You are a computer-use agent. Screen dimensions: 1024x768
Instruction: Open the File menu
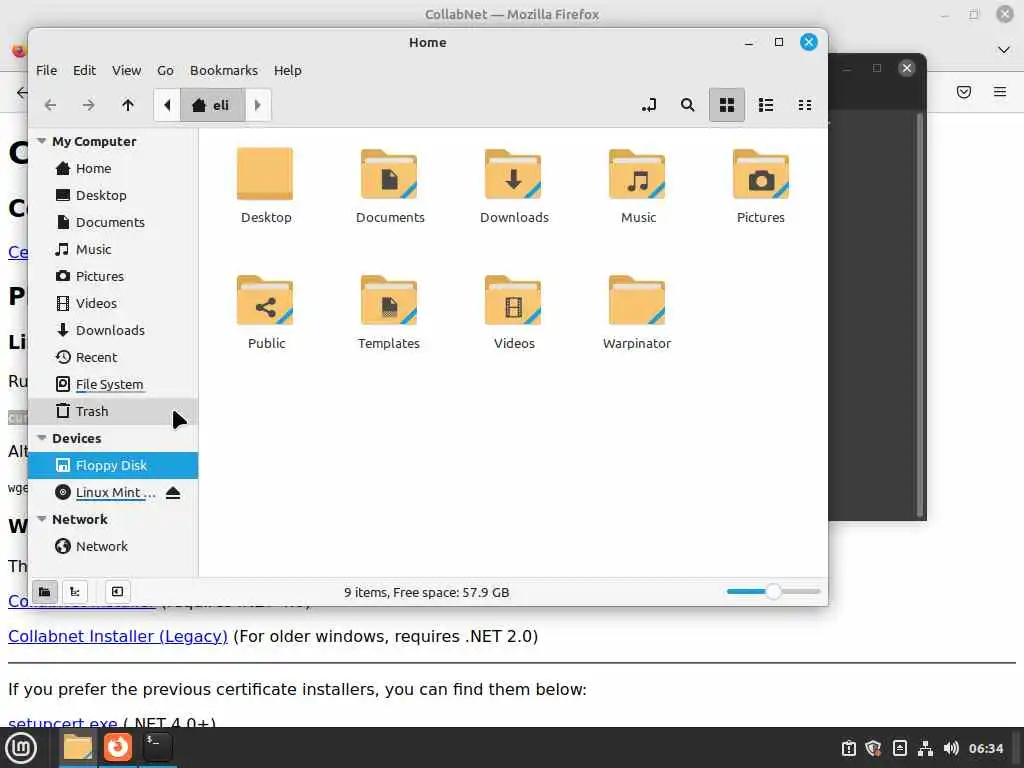[46, 70]
